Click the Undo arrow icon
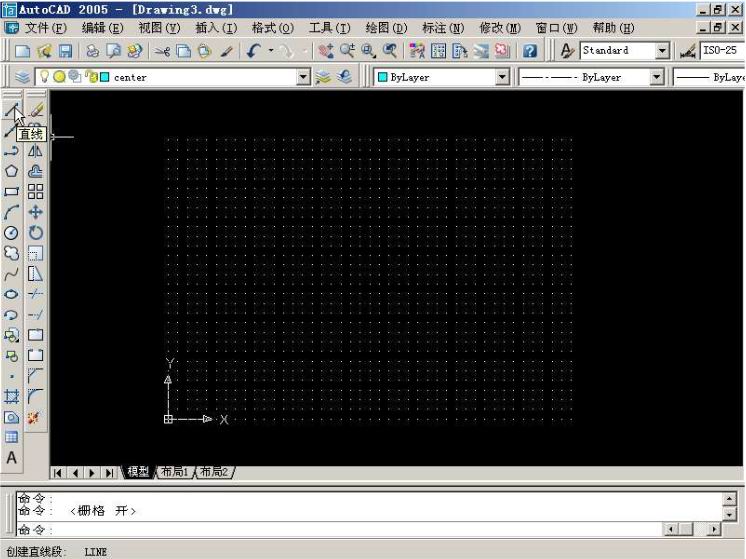Screen dimensions: 746x559 coord(254,50)
